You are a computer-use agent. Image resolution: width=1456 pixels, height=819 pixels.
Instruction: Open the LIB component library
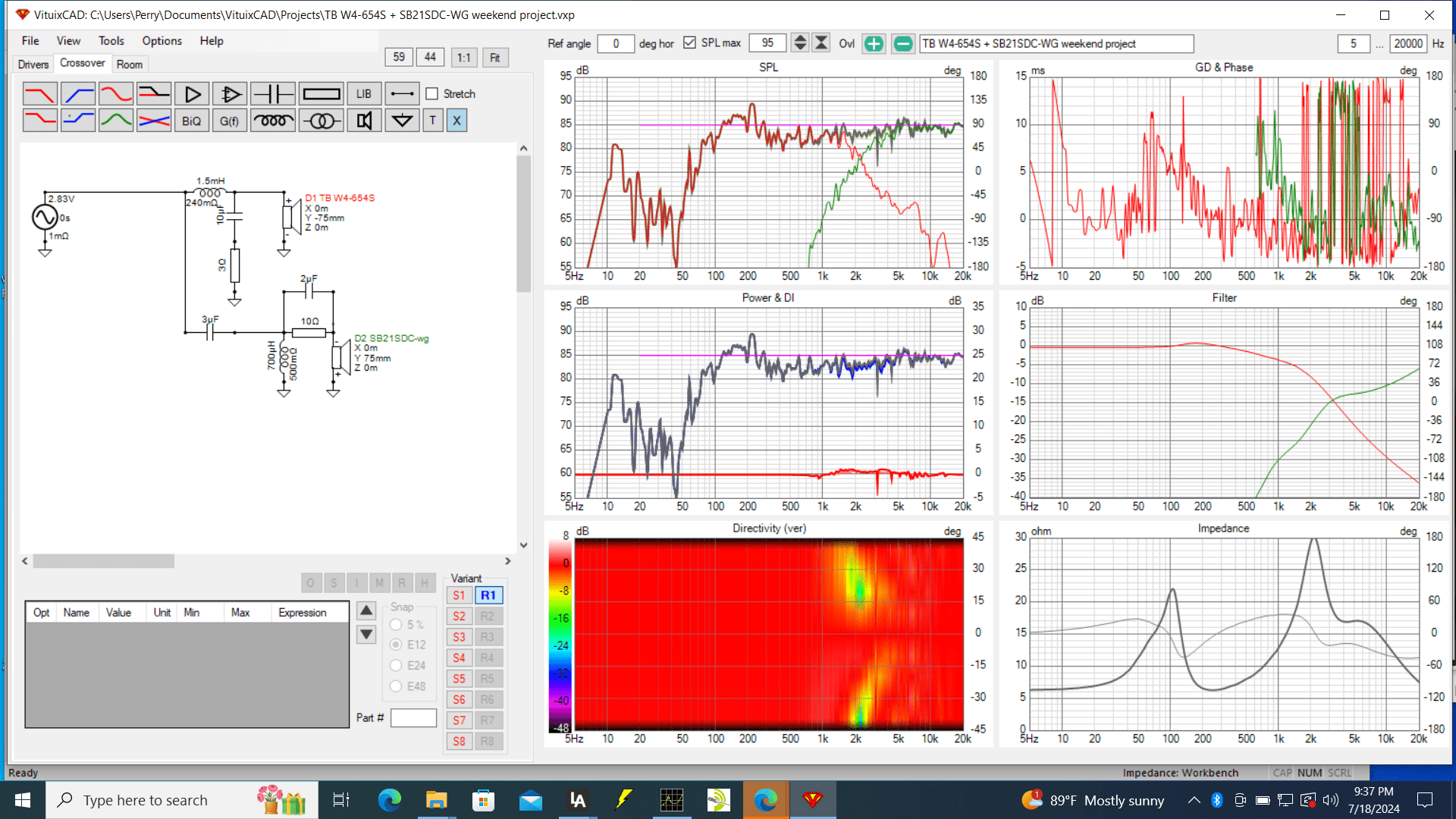(x=364, y=94)
